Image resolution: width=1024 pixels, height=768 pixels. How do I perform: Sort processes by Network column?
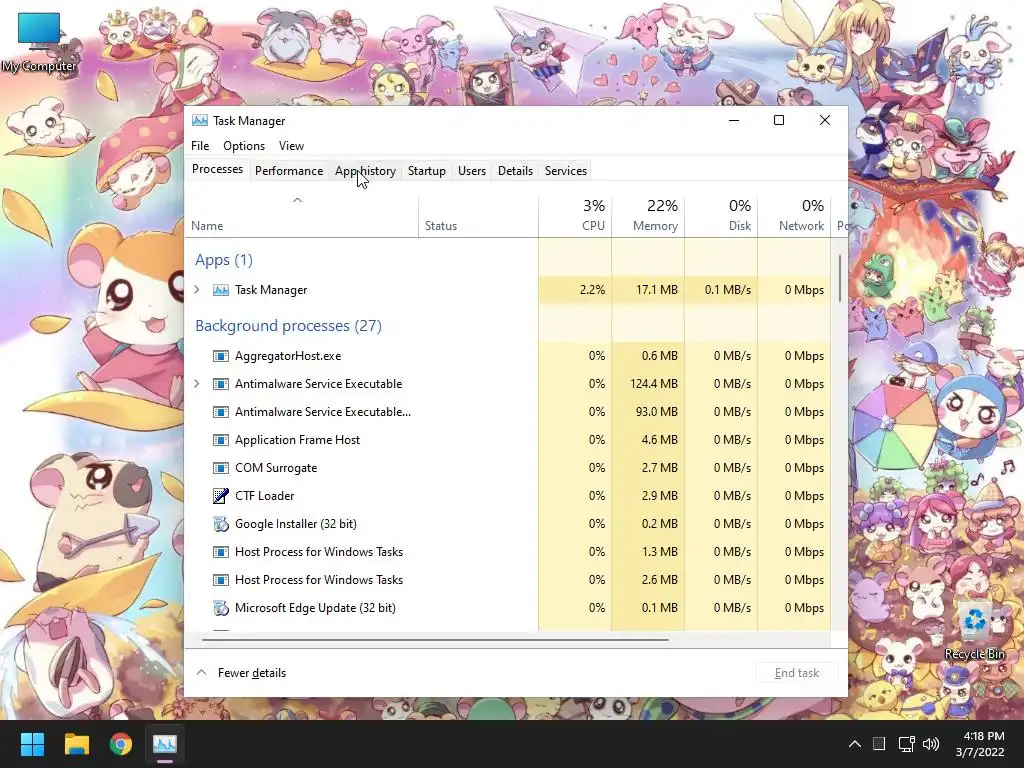click(794, 216)
